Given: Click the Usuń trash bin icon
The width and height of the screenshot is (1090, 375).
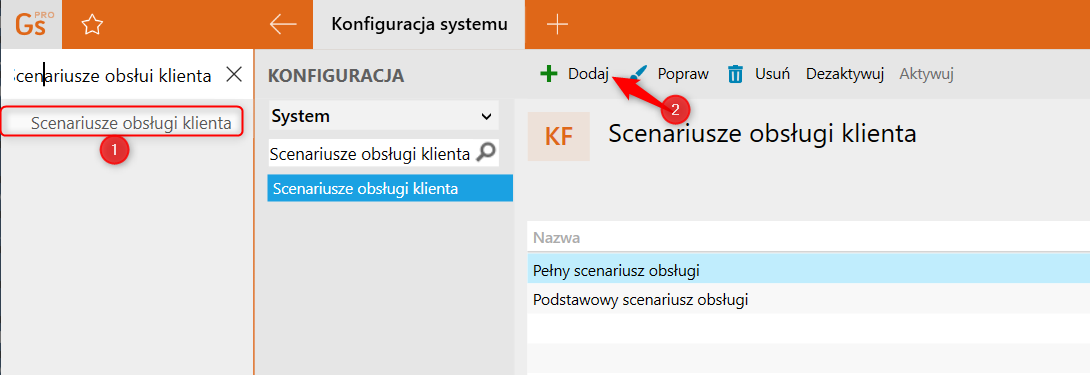Looking at the screenshot, I should pos(735,74).
